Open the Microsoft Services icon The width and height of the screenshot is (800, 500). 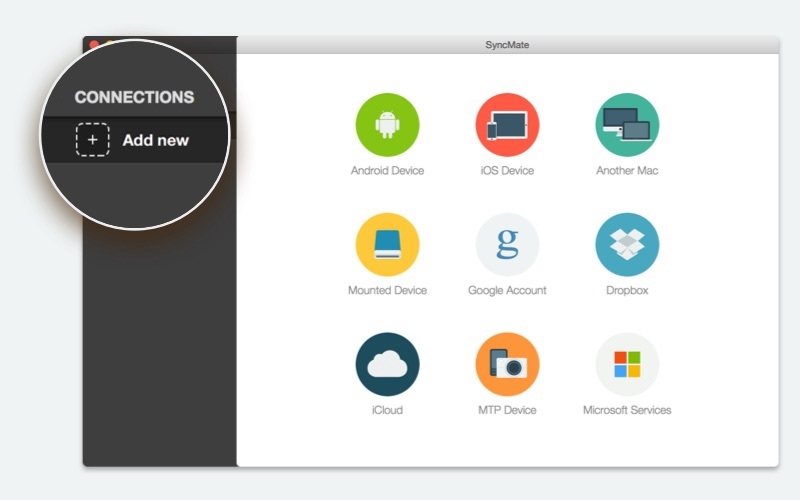pos(627,364)
